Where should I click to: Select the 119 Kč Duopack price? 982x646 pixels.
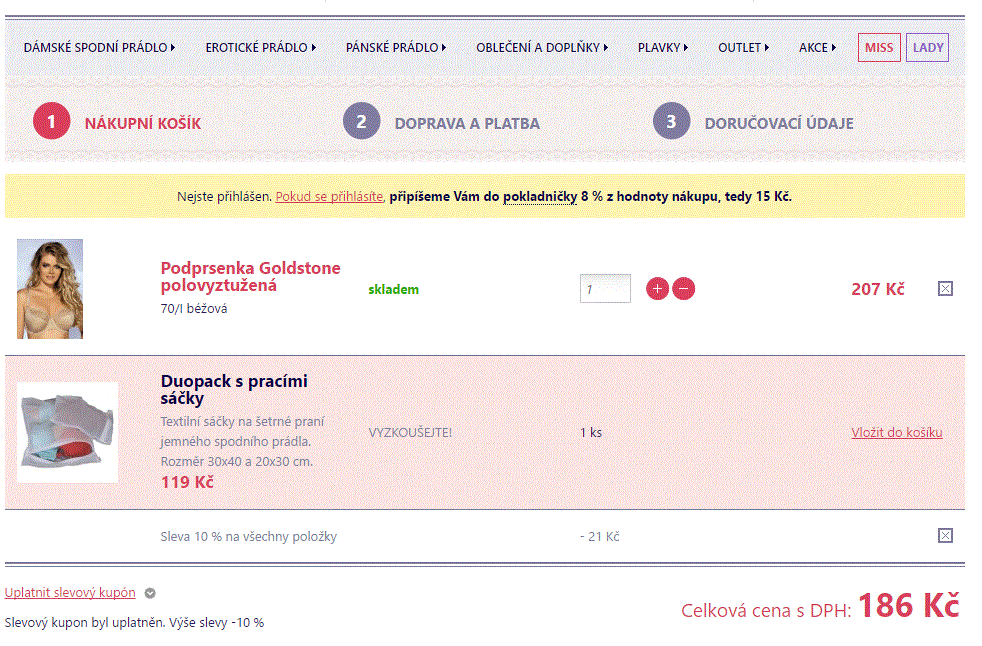pyautogui.click(x=187, y=482)
